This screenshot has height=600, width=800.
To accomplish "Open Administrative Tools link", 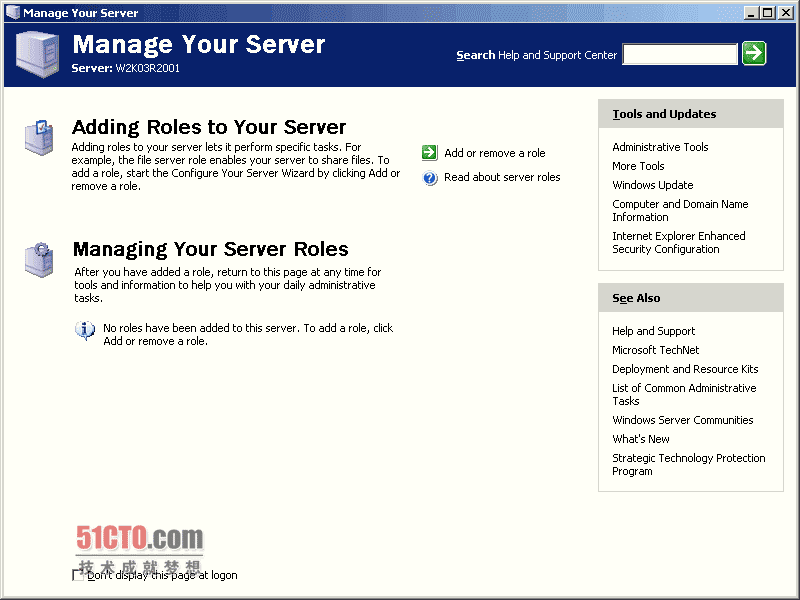I will pyautogui.click(x=660, y=147).
